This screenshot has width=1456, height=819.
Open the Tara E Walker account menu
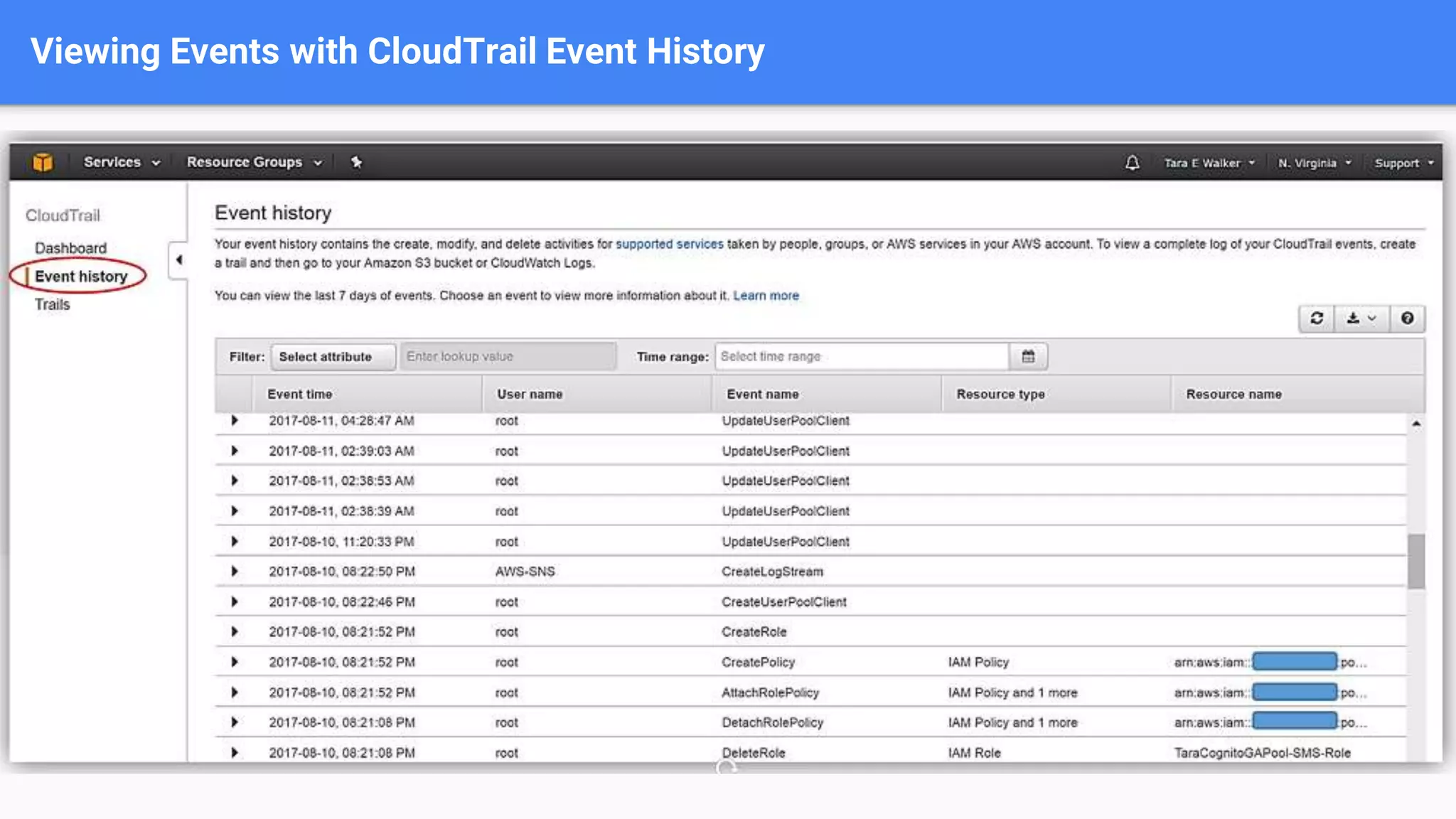pos(1209,163)
